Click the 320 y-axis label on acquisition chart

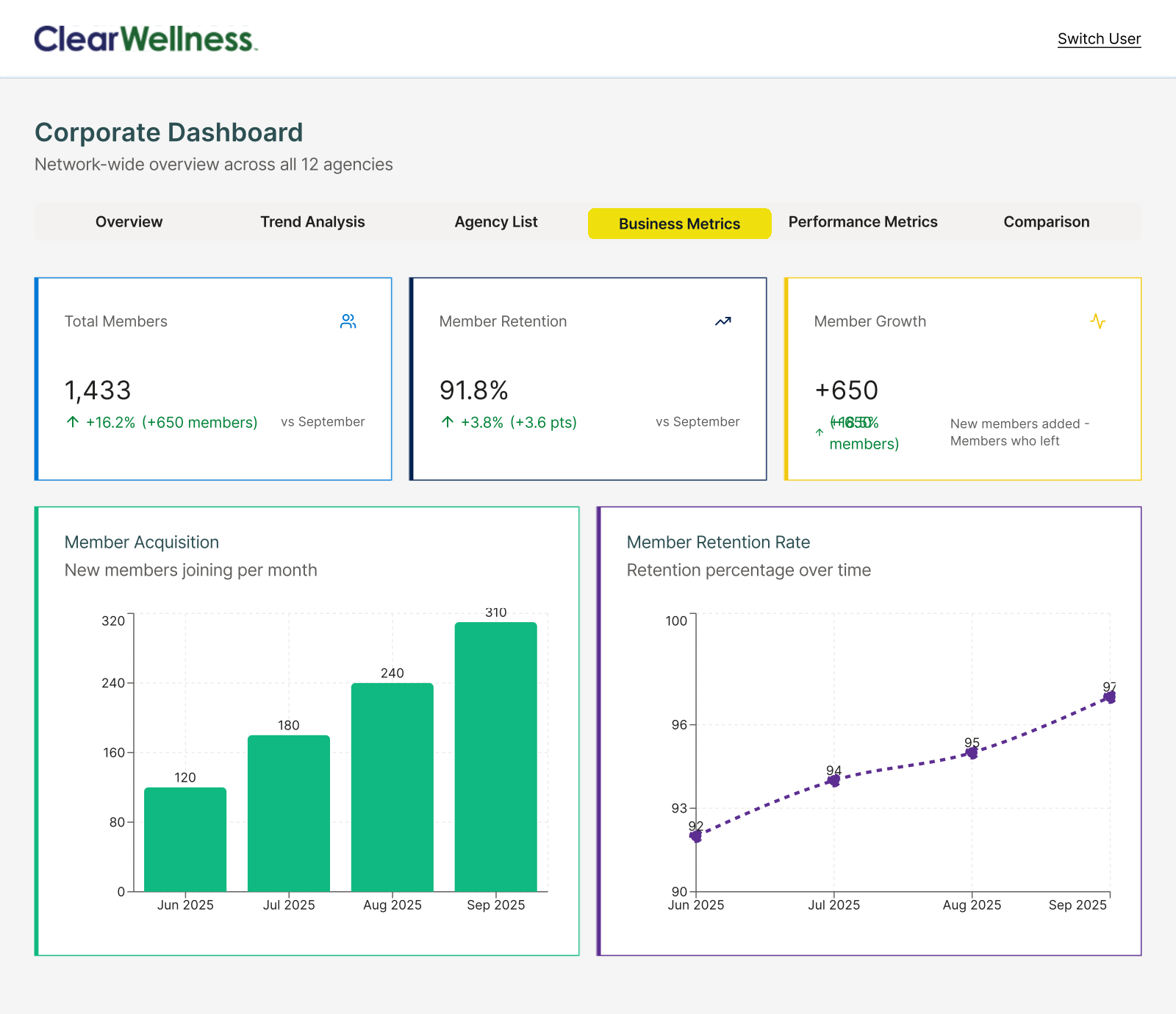pyautogui.click(x=113, y=621)
